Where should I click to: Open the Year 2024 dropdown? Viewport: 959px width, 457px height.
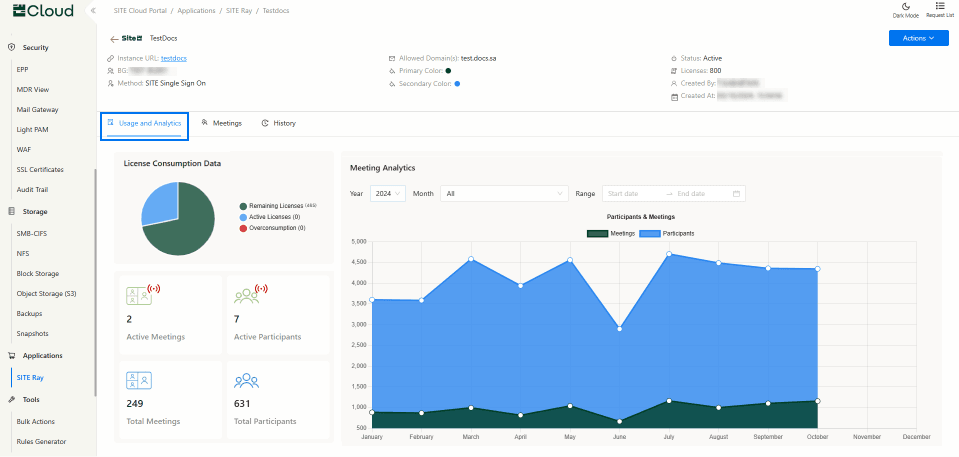click(387, 193)
